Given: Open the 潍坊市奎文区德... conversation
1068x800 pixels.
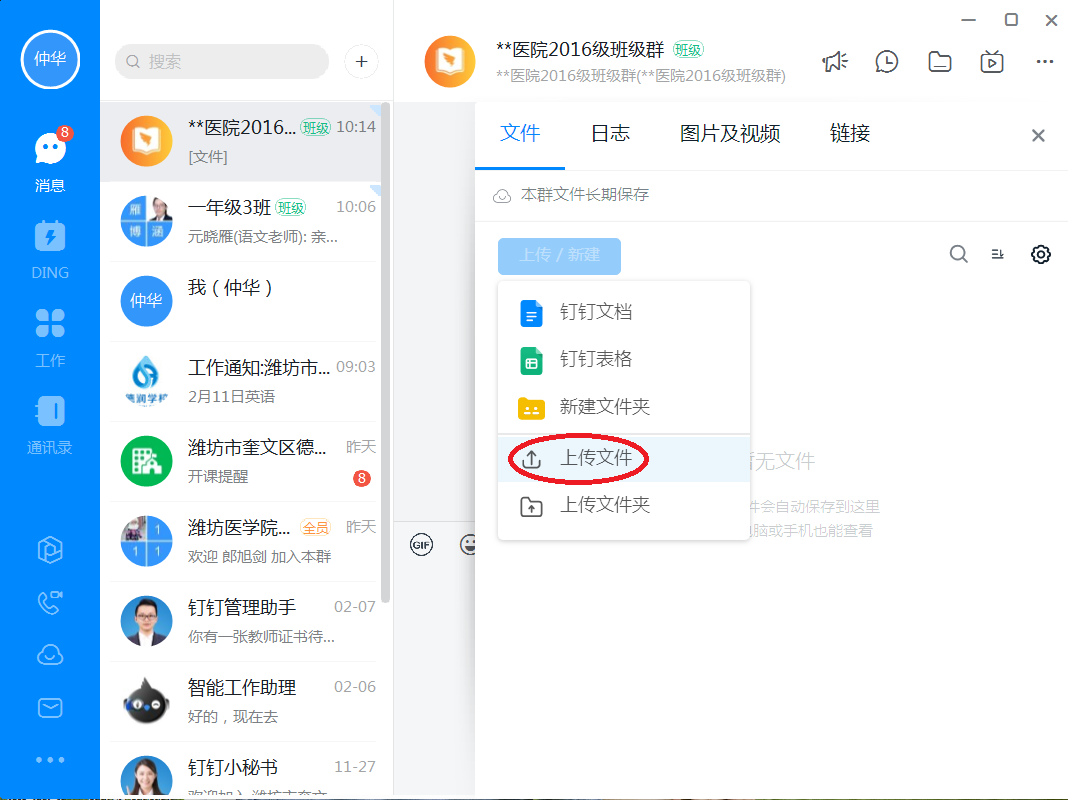Looking at the screenshot, I should tap(241, 461).
